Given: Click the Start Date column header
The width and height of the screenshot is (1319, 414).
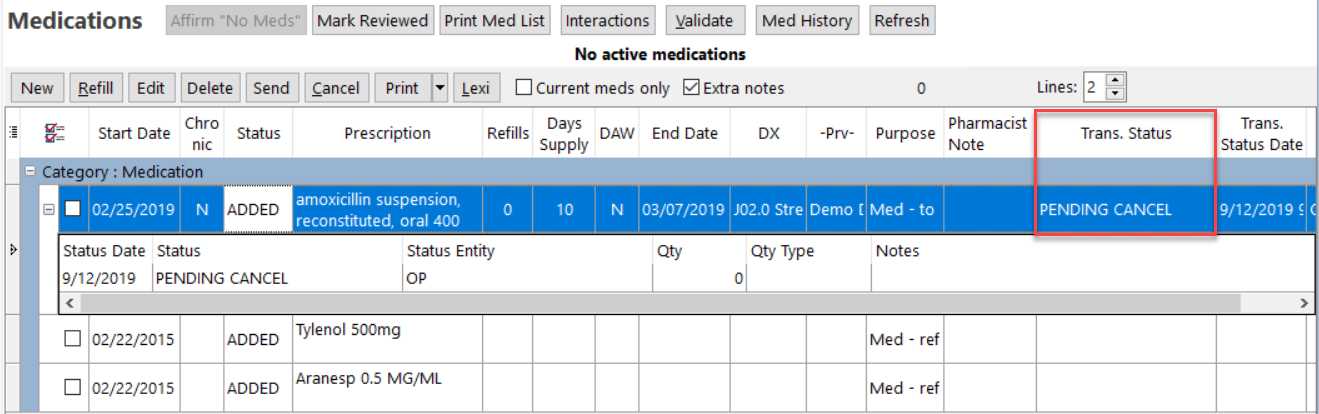Looking at the screenshot, I should tap(134, 133).
